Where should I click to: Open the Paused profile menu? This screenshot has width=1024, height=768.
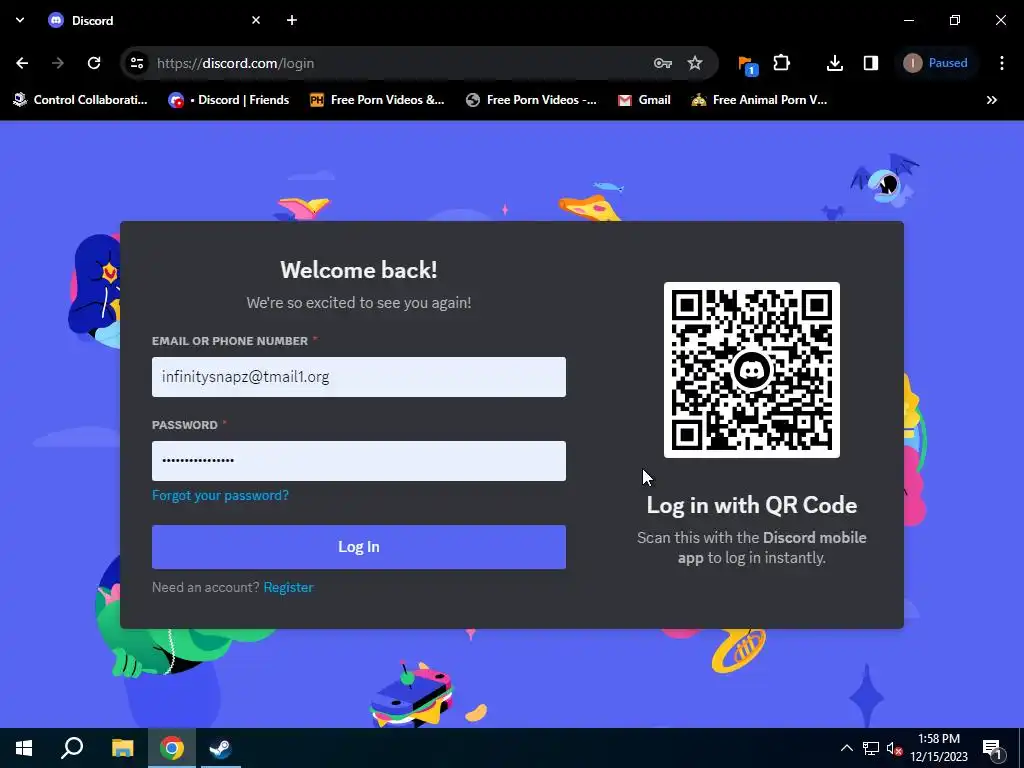pyautogui.click(x=936, y=63)
